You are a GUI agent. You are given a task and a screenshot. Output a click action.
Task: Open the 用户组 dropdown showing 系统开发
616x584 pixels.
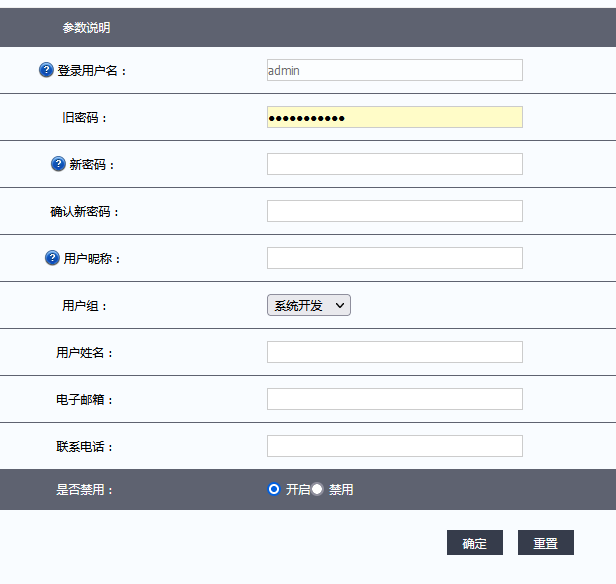308,305
